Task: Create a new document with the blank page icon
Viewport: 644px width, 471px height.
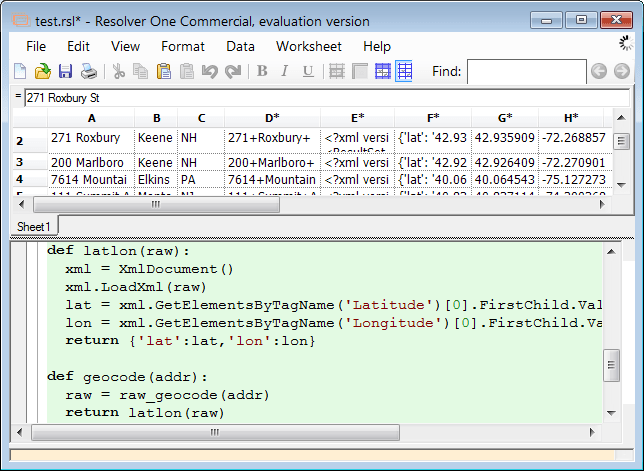Action: pos(20,71)
